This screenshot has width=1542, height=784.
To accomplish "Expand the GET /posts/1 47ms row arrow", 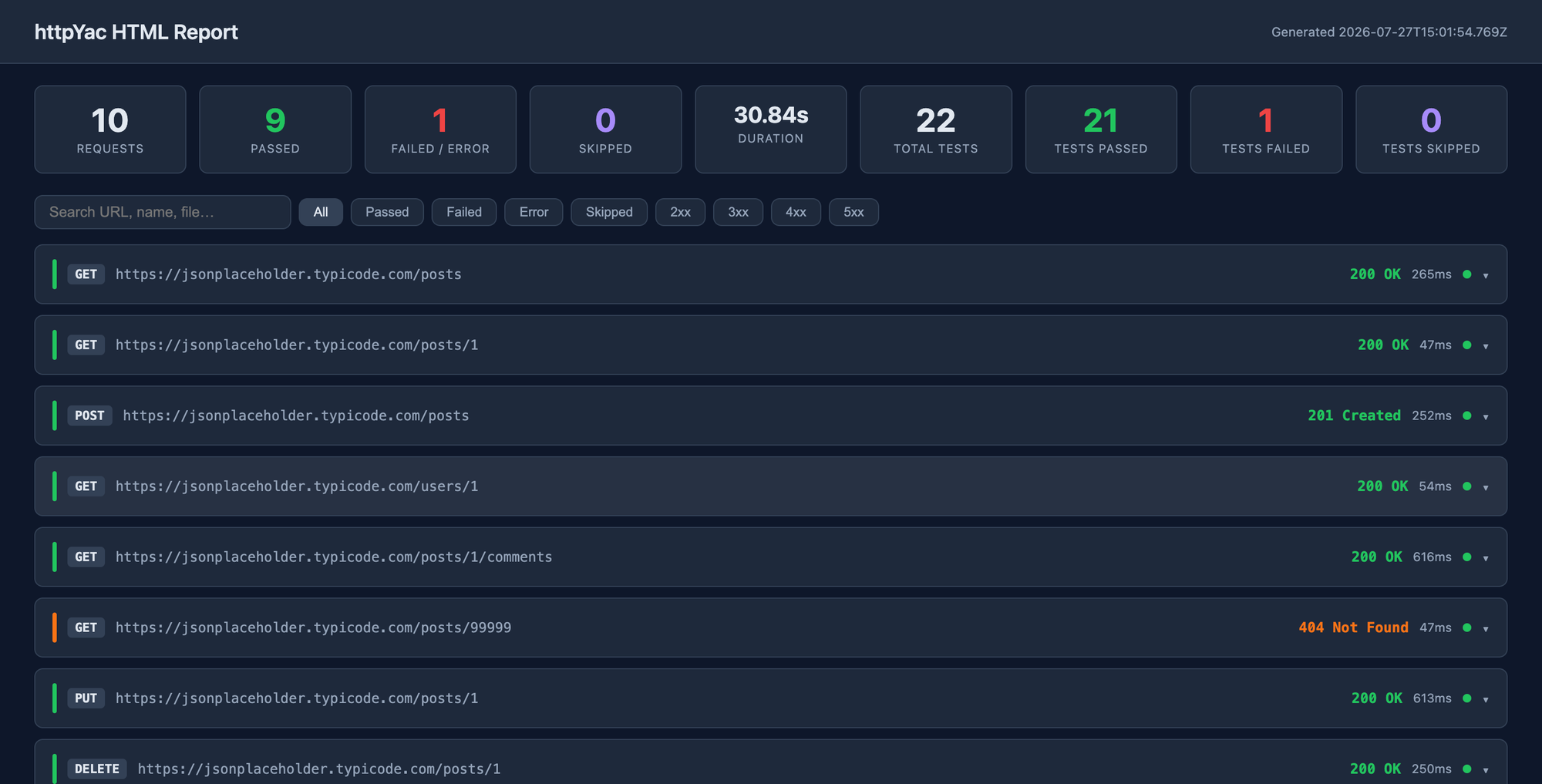I will click(1486, 346).
